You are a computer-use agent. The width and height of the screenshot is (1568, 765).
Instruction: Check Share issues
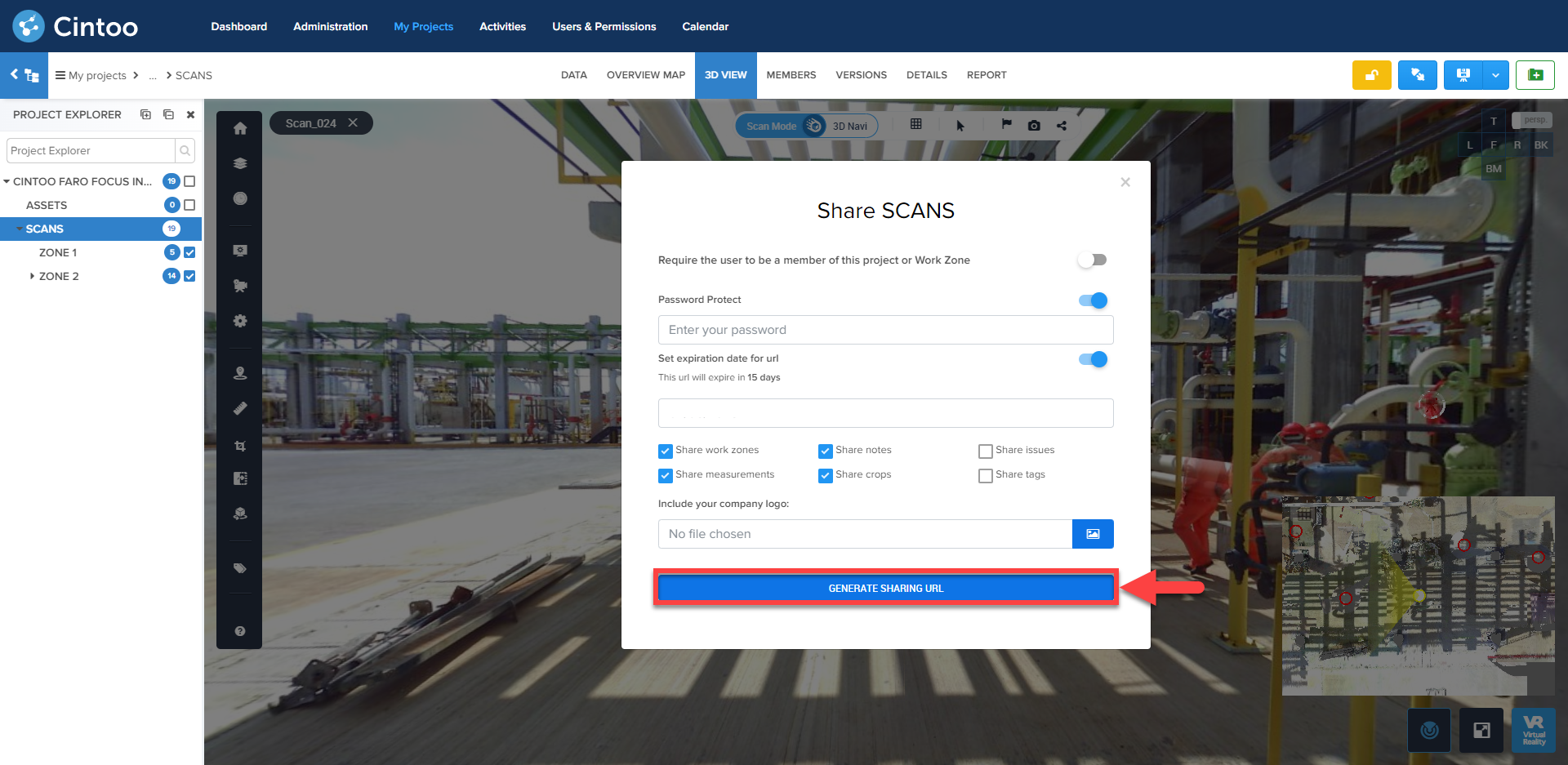coord(986,451)
